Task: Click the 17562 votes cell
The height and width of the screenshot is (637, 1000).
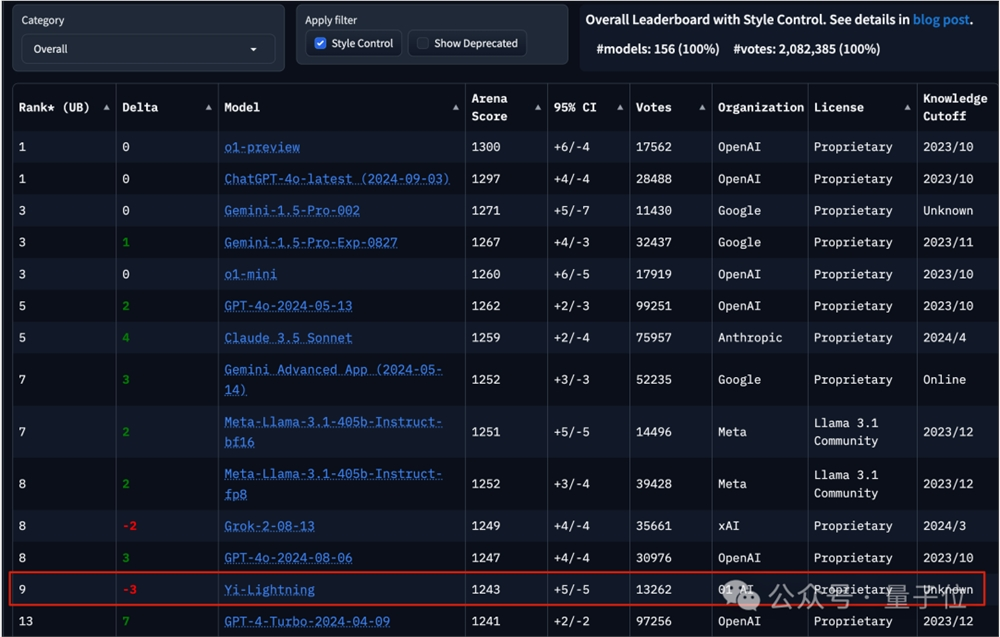Action: [x=654, y=147]
